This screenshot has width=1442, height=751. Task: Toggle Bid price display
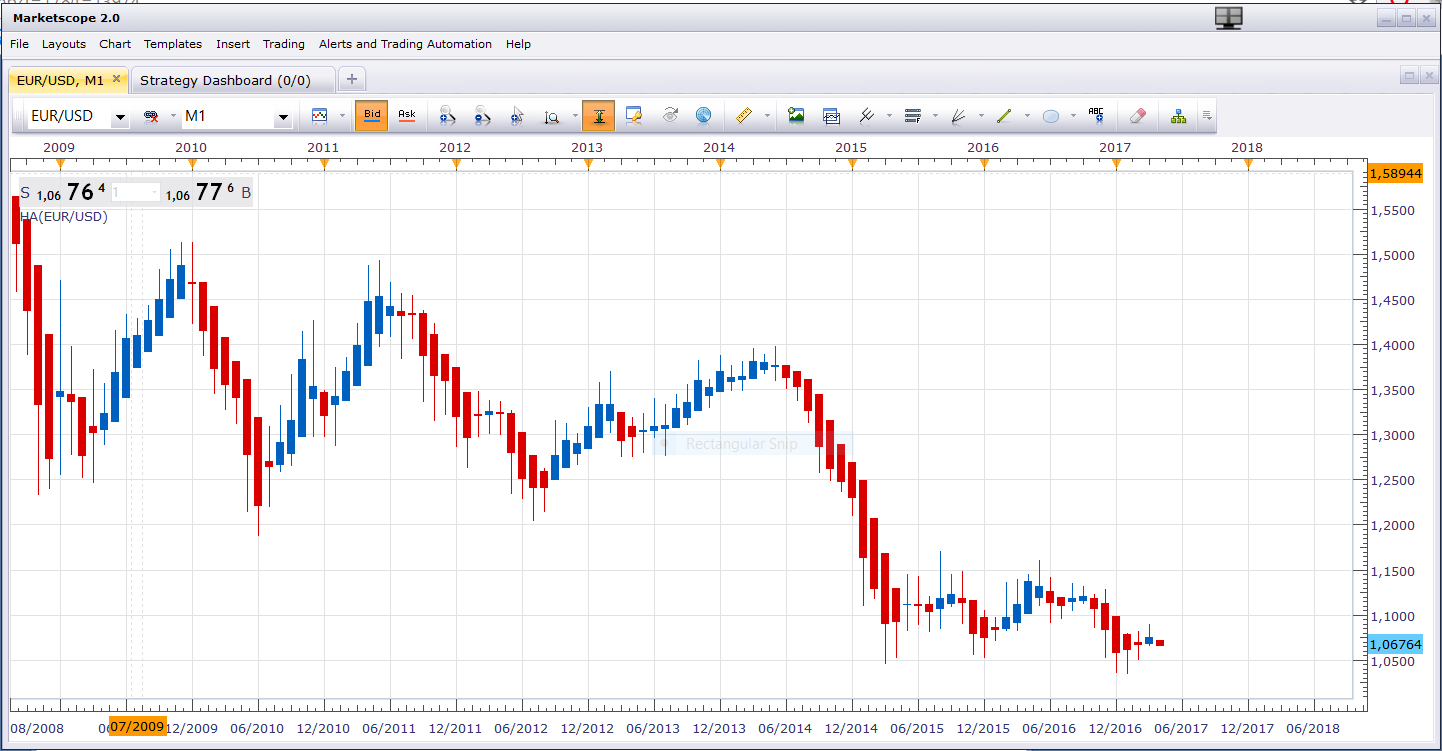(372, 116)
